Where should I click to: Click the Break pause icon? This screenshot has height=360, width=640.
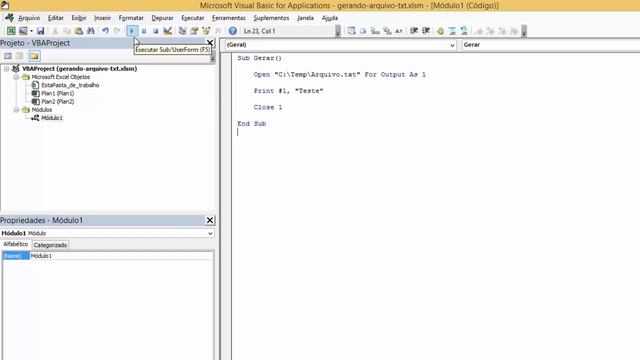[144, 31]
